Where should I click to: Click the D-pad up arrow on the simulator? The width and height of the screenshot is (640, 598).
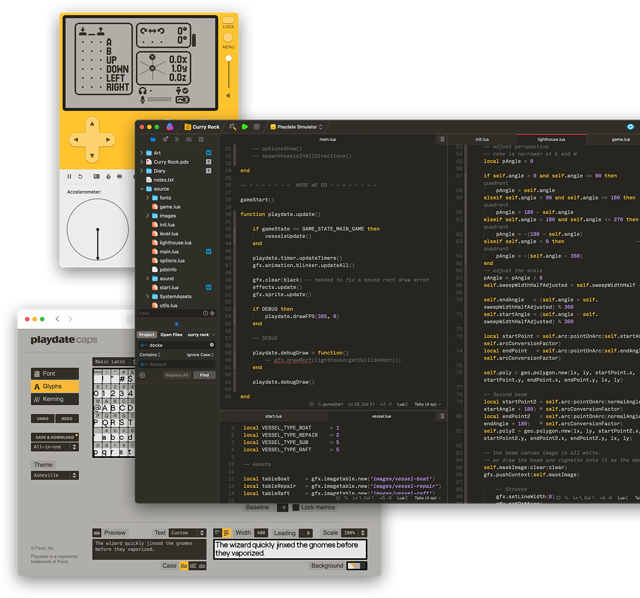click(x=92, y=124)
